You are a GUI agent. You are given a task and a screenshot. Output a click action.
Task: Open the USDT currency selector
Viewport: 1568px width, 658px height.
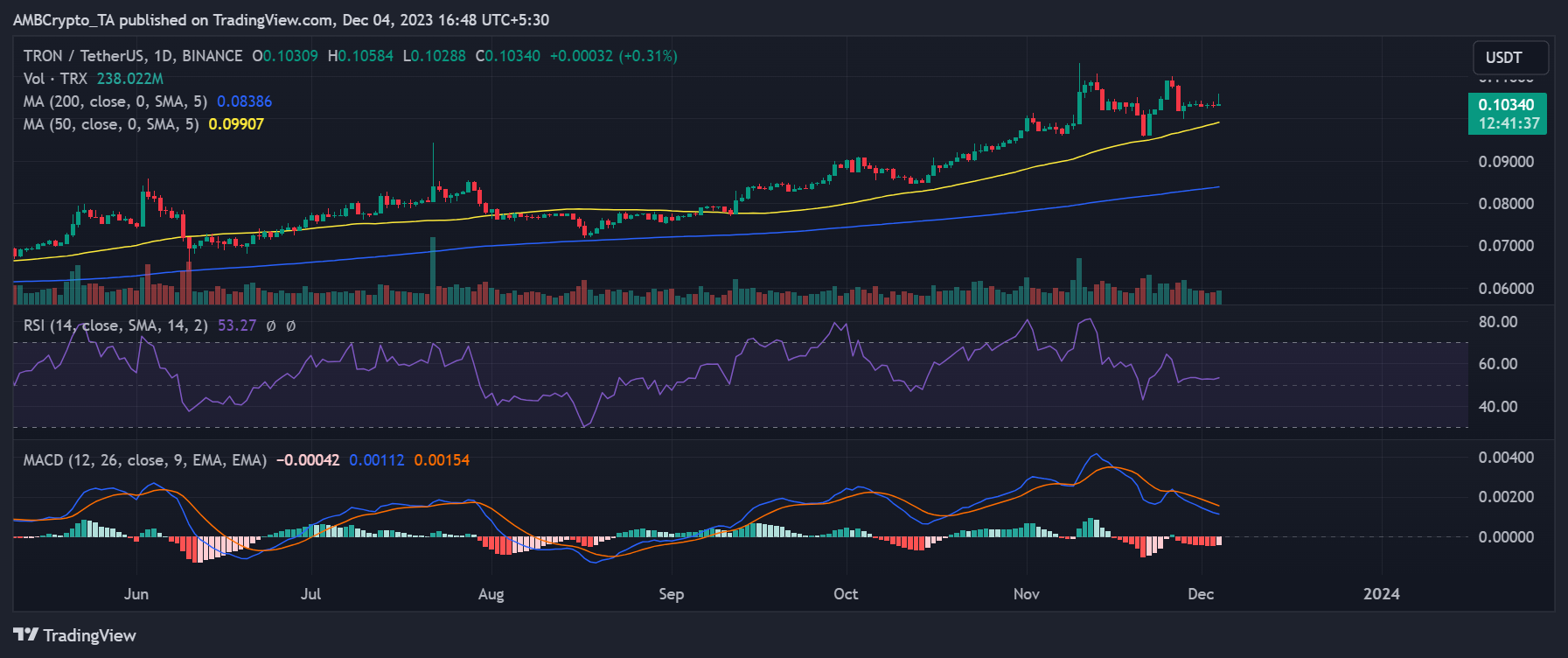(1509, 58)
